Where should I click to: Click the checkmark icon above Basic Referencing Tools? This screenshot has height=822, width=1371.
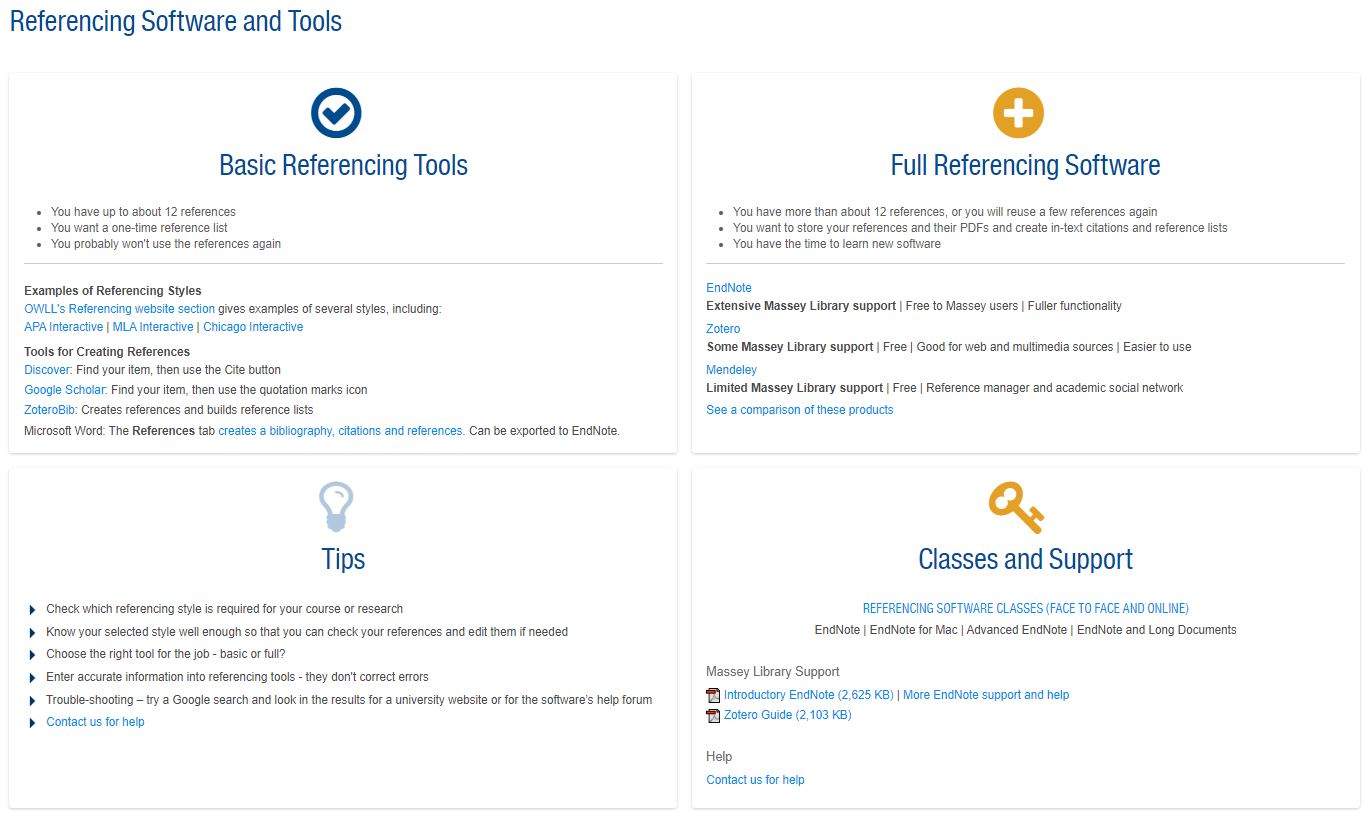click(x=335, y=112)
